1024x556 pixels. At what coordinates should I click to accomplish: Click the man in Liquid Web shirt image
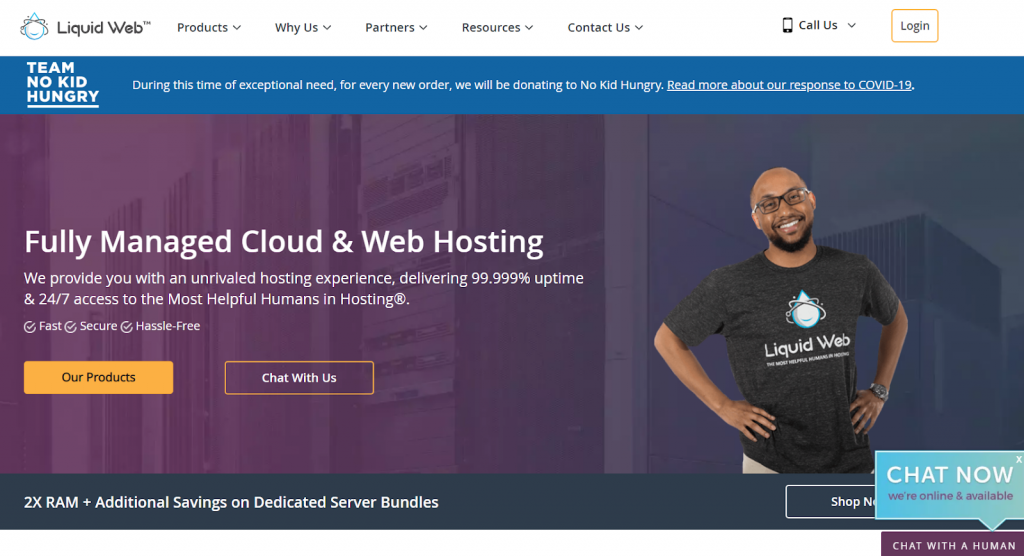click(x=781, y=320)
